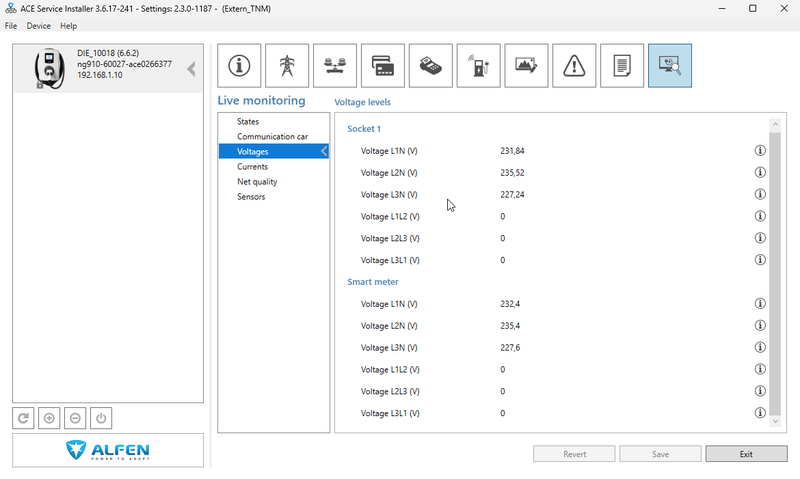Image resolution: width=800 pixels, height=479 pixels.
Task: Select the Currents entry
Action: click(x=252, y=167)
